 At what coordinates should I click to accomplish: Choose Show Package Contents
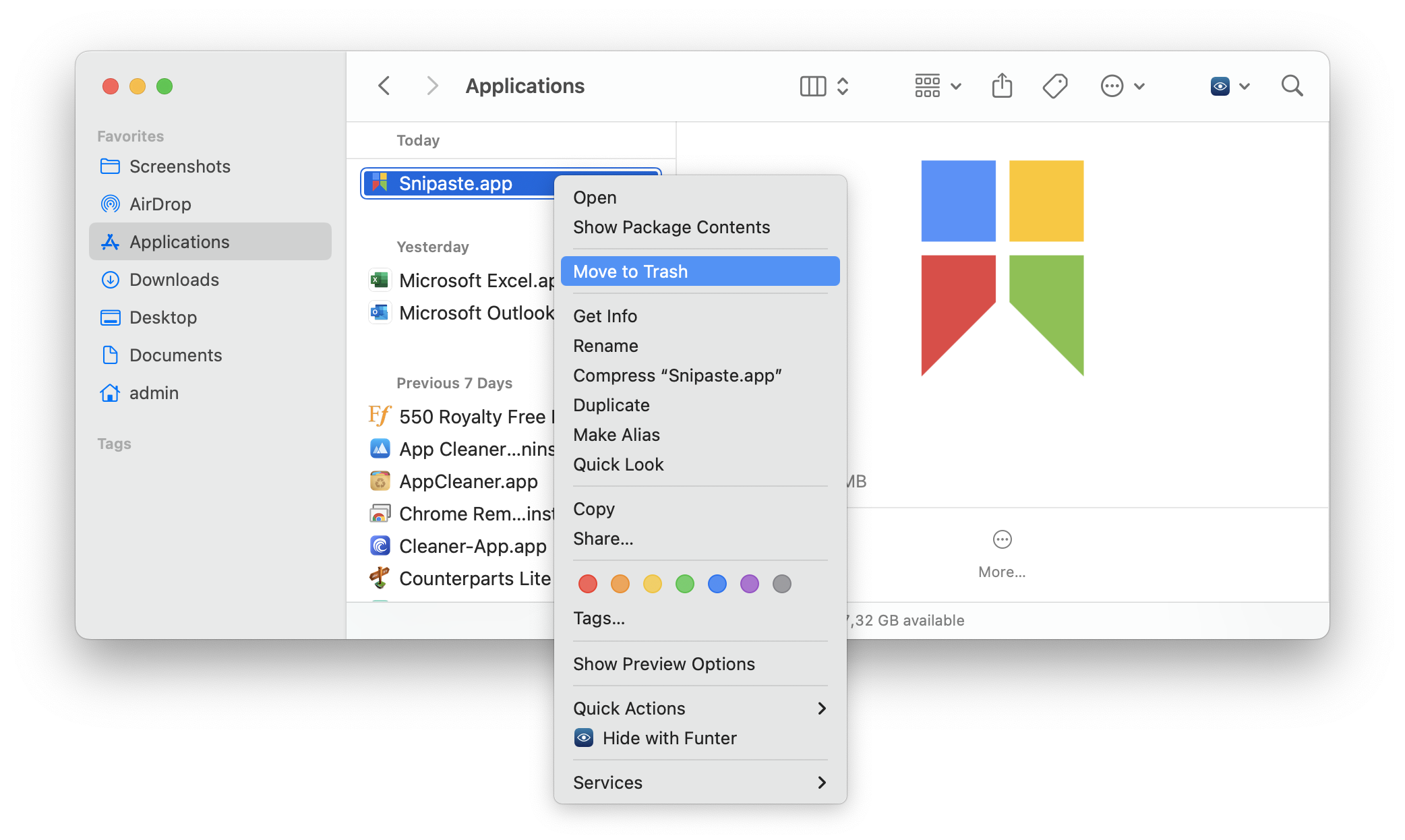(700, 227)
